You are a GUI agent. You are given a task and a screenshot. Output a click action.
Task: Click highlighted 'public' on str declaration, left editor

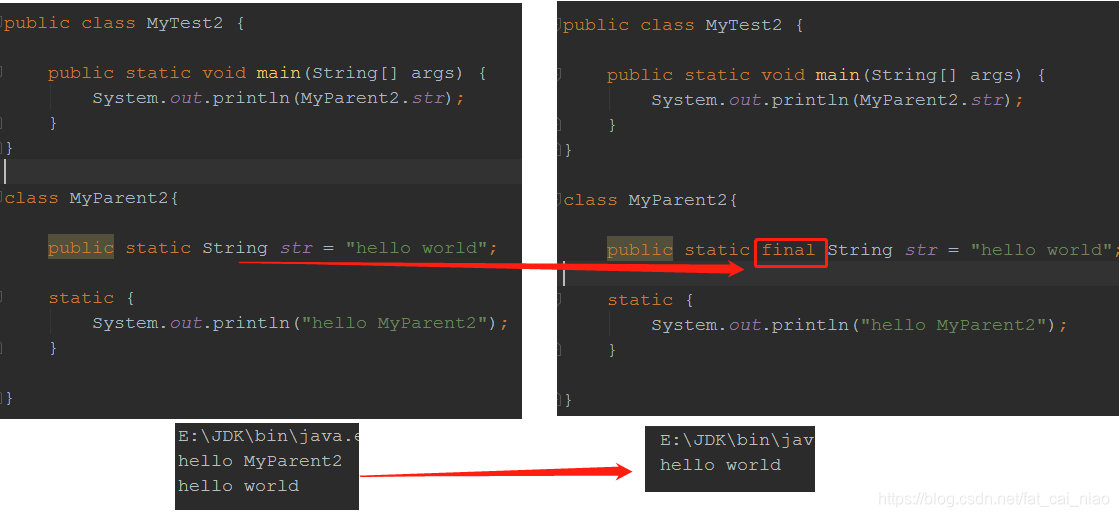click(x=81, y=247)
